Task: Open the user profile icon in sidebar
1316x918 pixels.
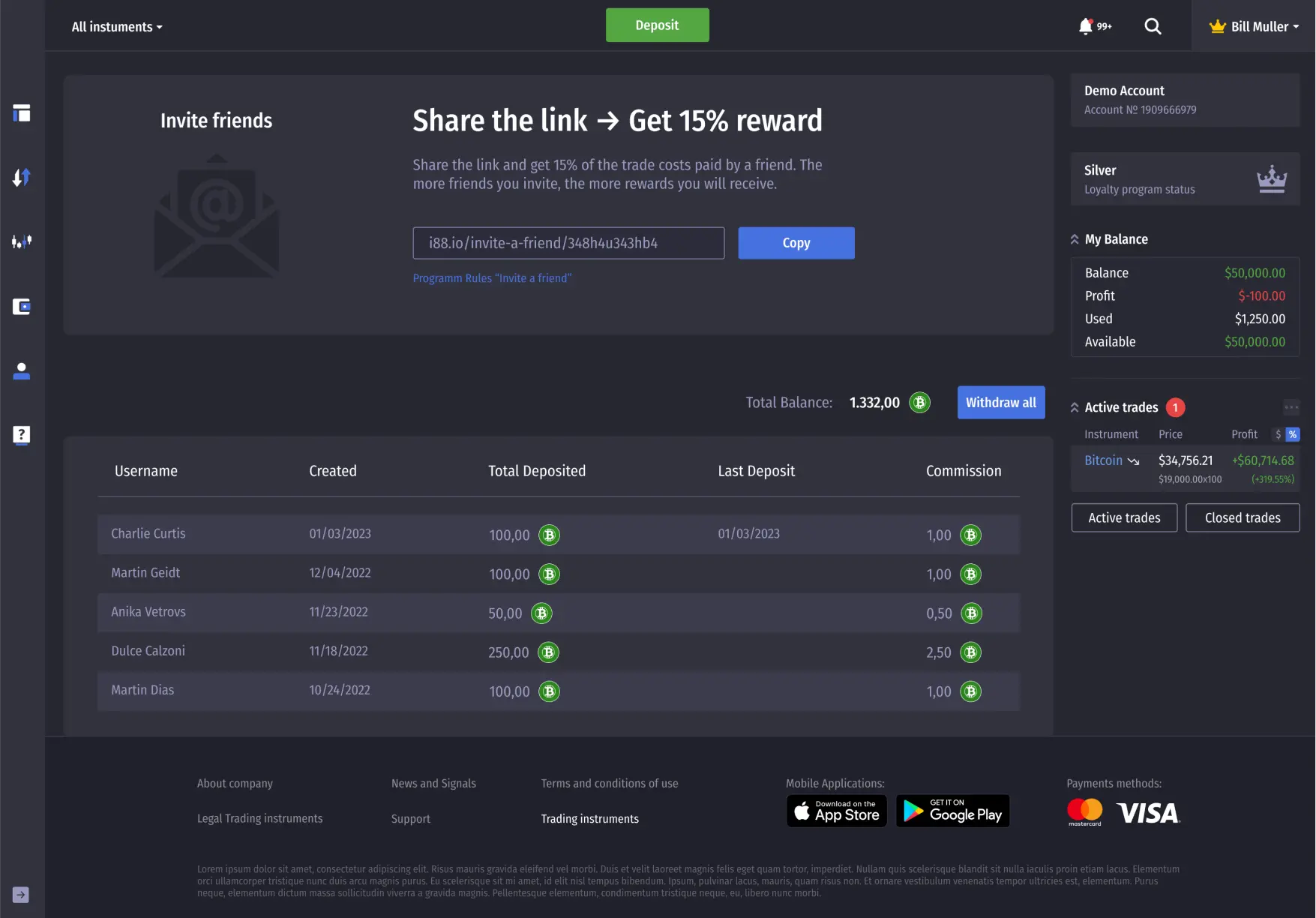Action: pos(21,371)
